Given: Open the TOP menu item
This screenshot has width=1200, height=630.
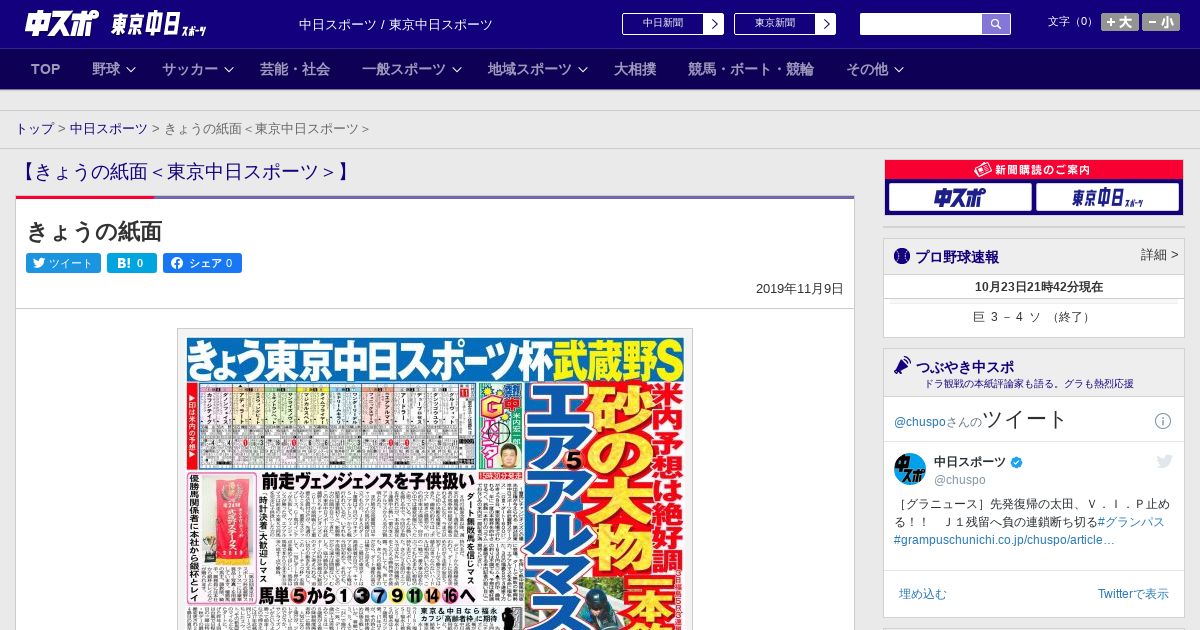Looking at the screenshot, I should 46,69.
